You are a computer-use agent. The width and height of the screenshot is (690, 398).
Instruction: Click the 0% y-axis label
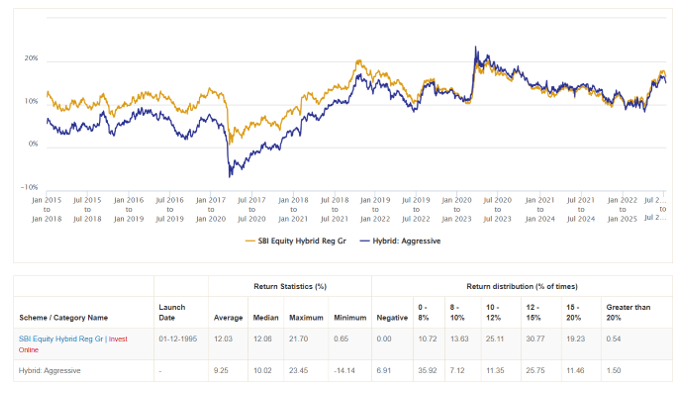[x=33, y=144]
